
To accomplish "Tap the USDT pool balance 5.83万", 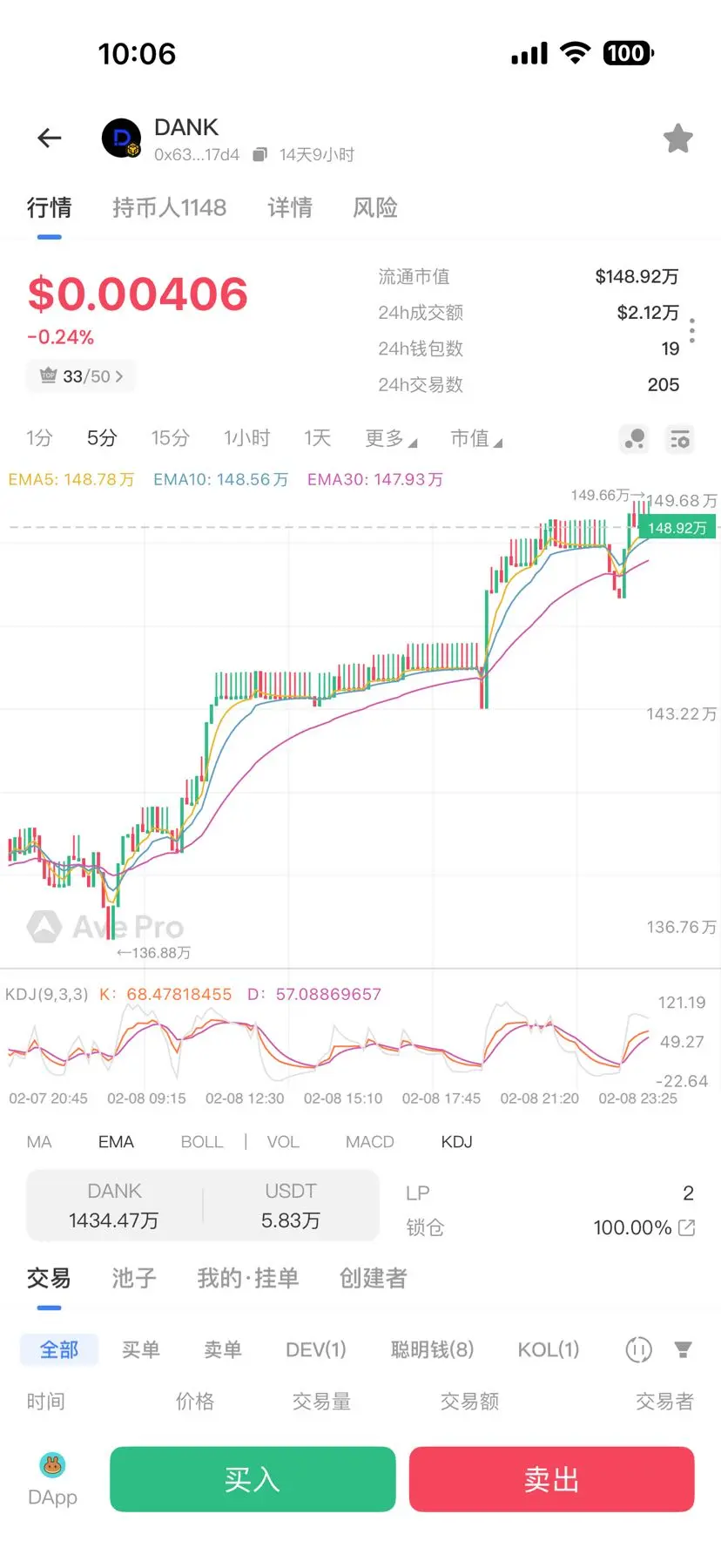I will coord(291,1220).
